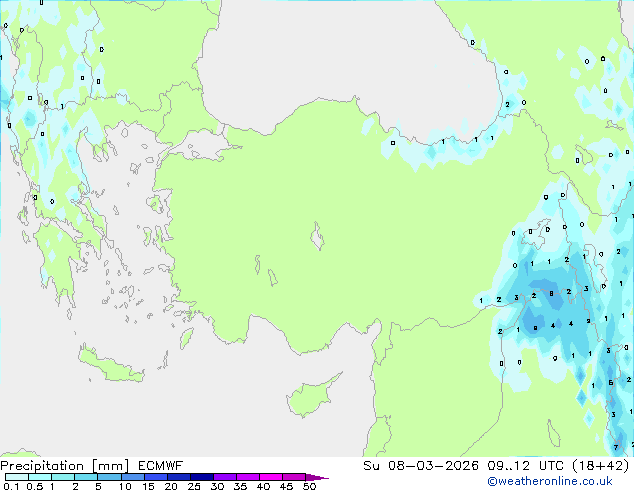This screenshot has width=634, height=490.
Task: Click the large salt lake in central Turkey
Action: point(317,237)
